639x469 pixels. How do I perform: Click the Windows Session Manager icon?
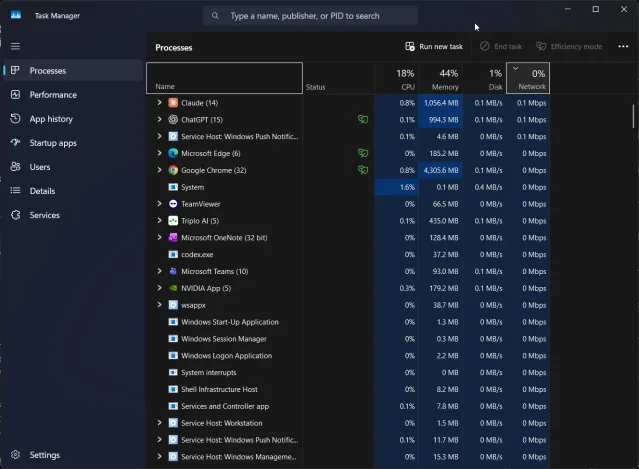(173, 339)
